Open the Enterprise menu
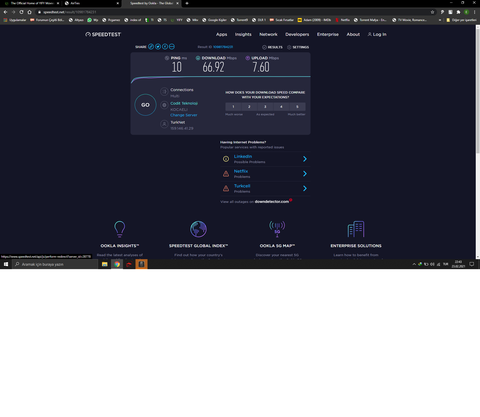 pos(328,34)
